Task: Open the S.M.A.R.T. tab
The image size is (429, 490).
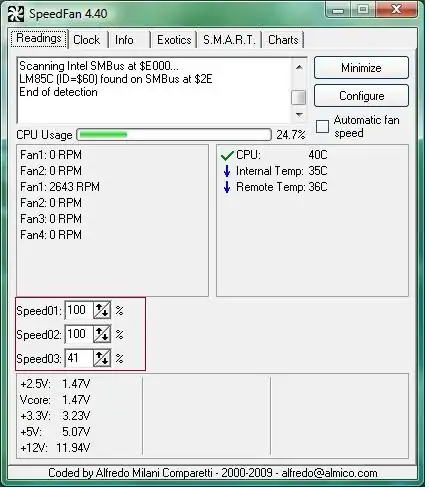Action: coord(229,40)
